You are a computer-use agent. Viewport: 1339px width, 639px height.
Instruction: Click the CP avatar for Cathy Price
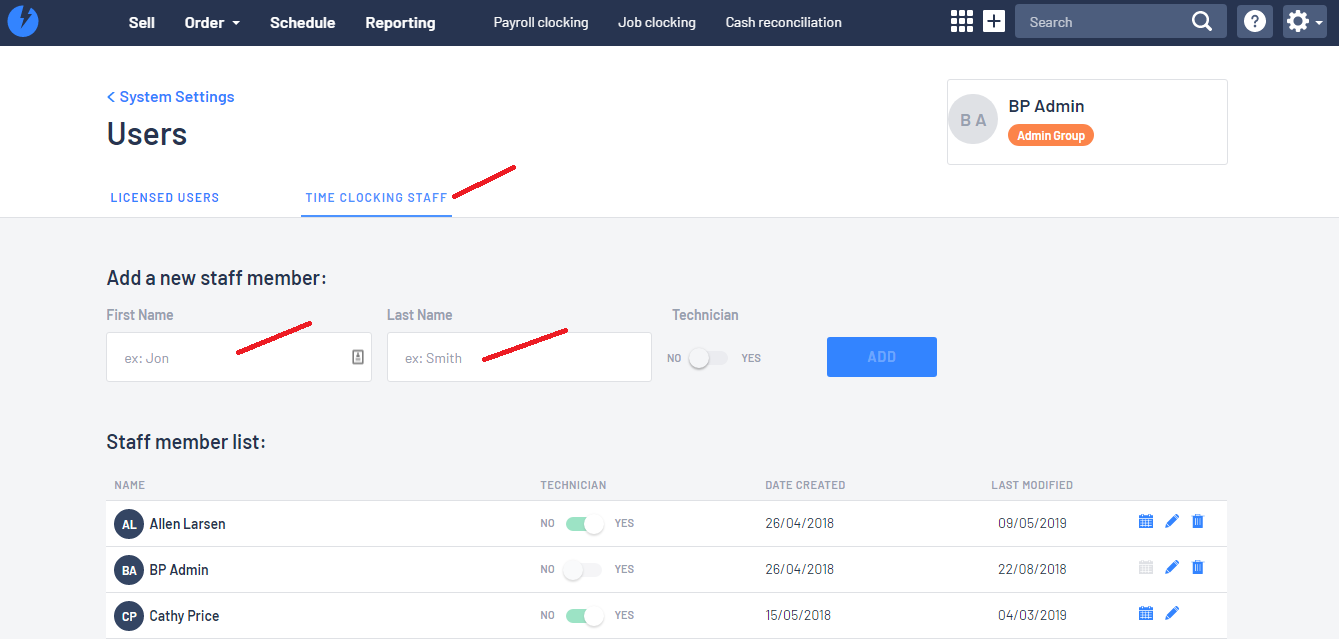(x=129, y=616)
